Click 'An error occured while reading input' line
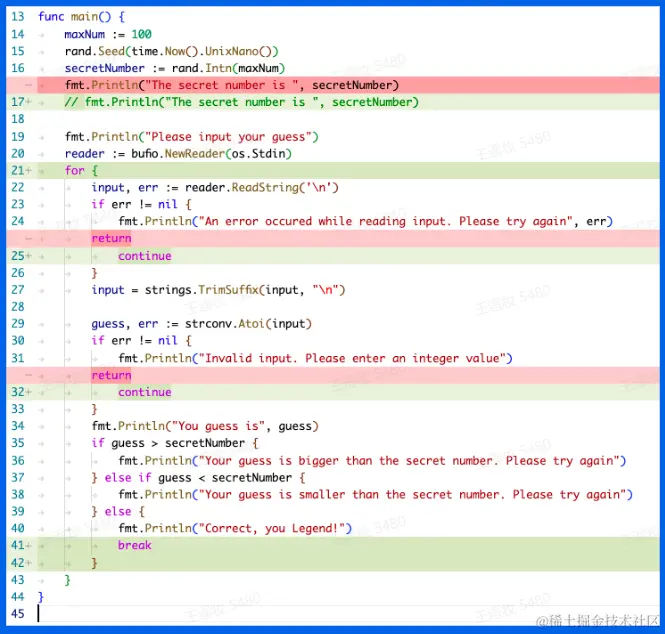 366,221
